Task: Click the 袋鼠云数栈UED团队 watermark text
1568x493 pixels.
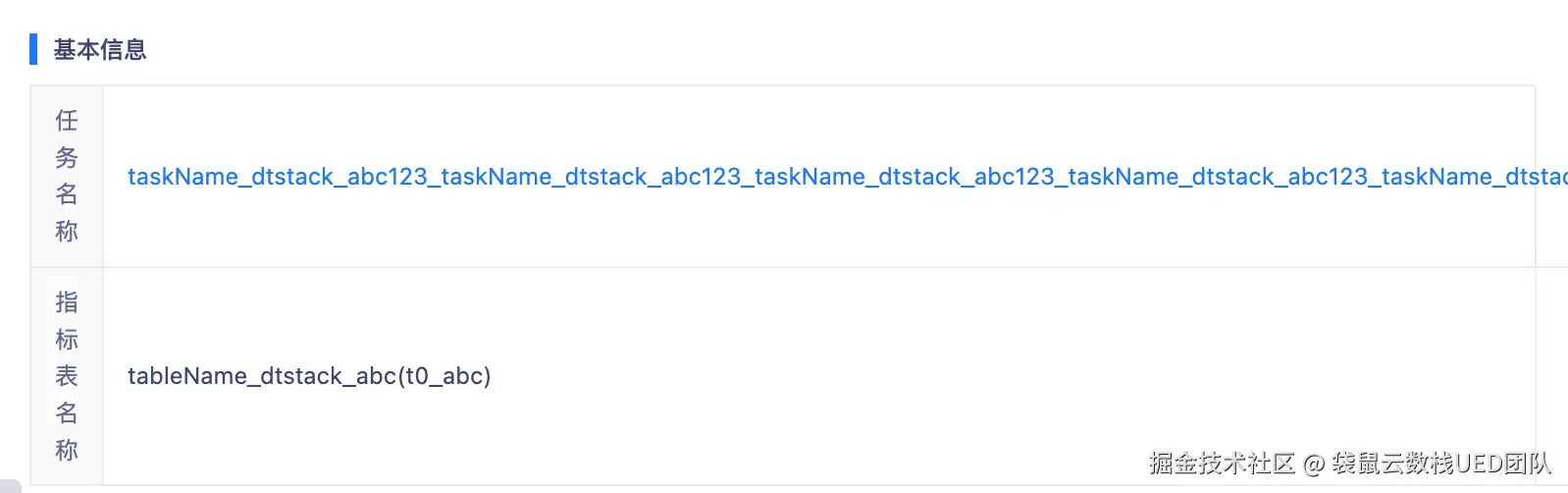Action: pos(1440,463)
